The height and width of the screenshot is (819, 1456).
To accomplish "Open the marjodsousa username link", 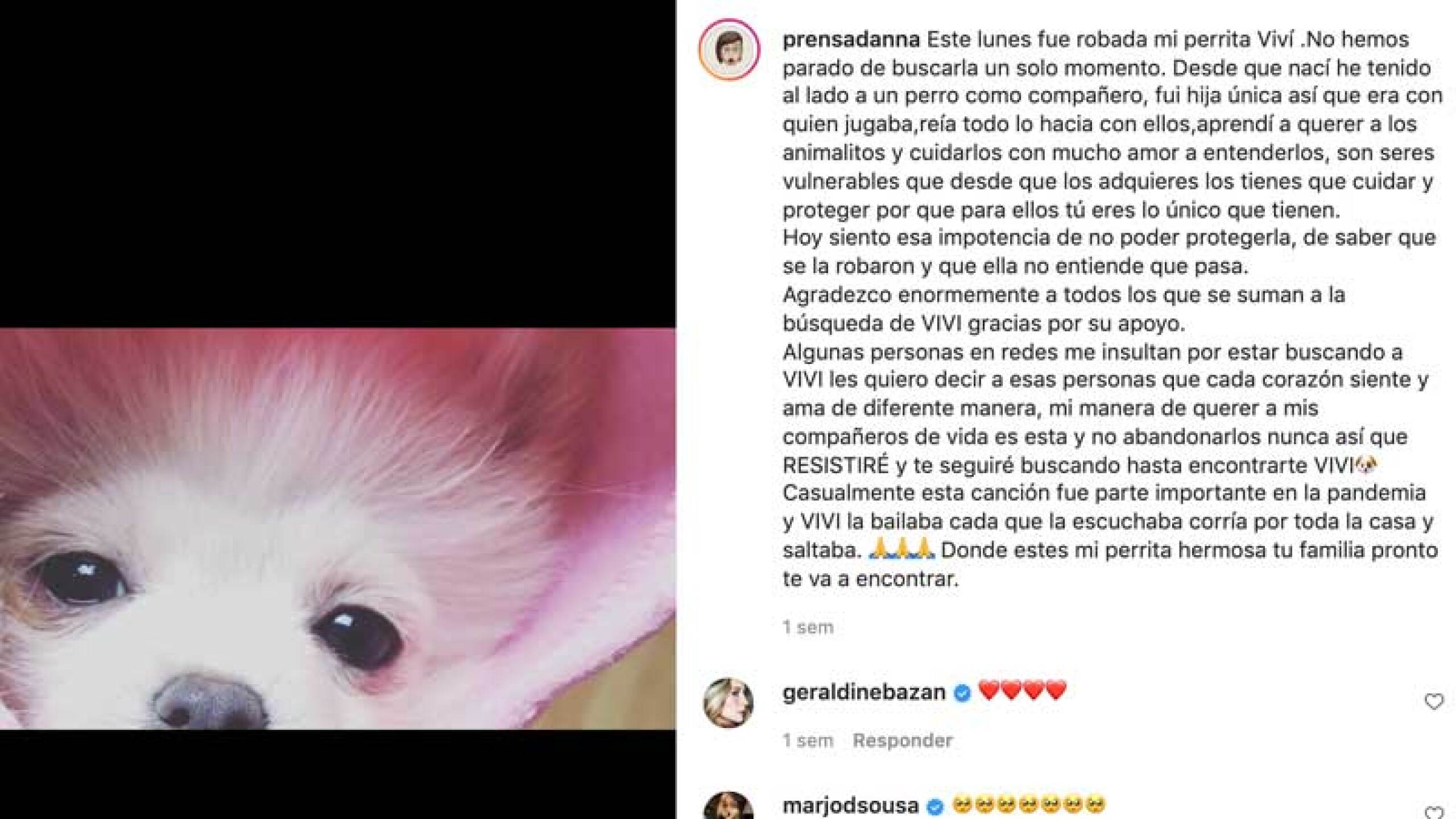I will pos(851,806).
